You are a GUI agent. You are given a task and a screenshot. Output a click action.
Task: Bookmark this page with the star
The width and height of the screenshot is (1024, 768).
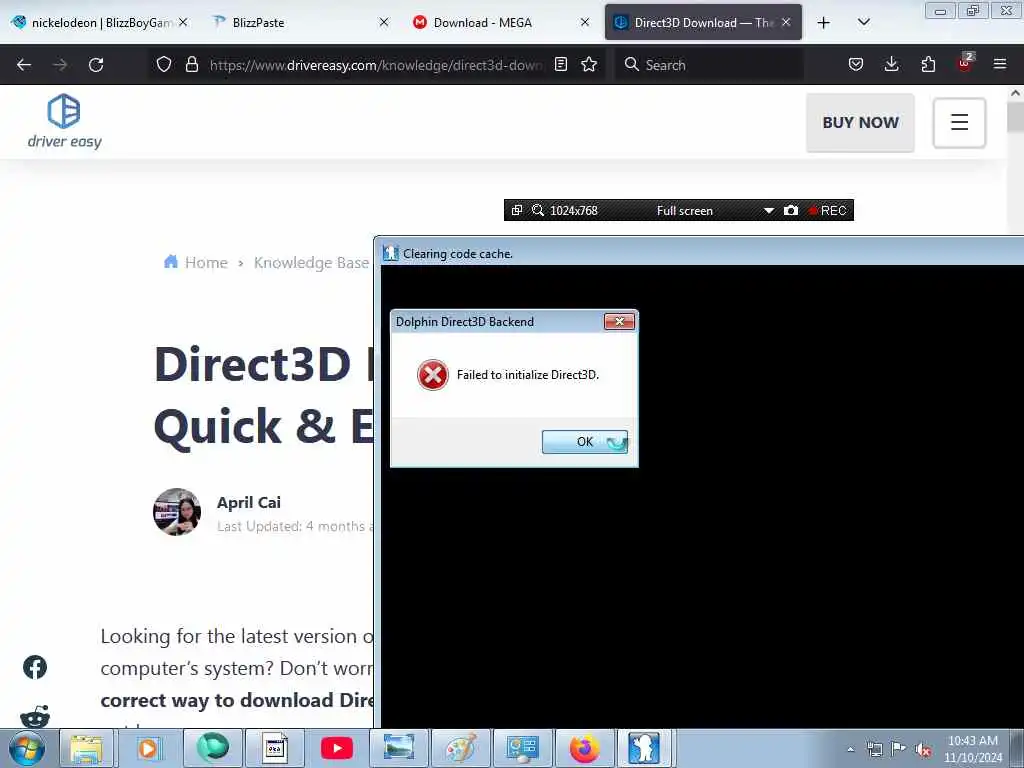[589, 64]
